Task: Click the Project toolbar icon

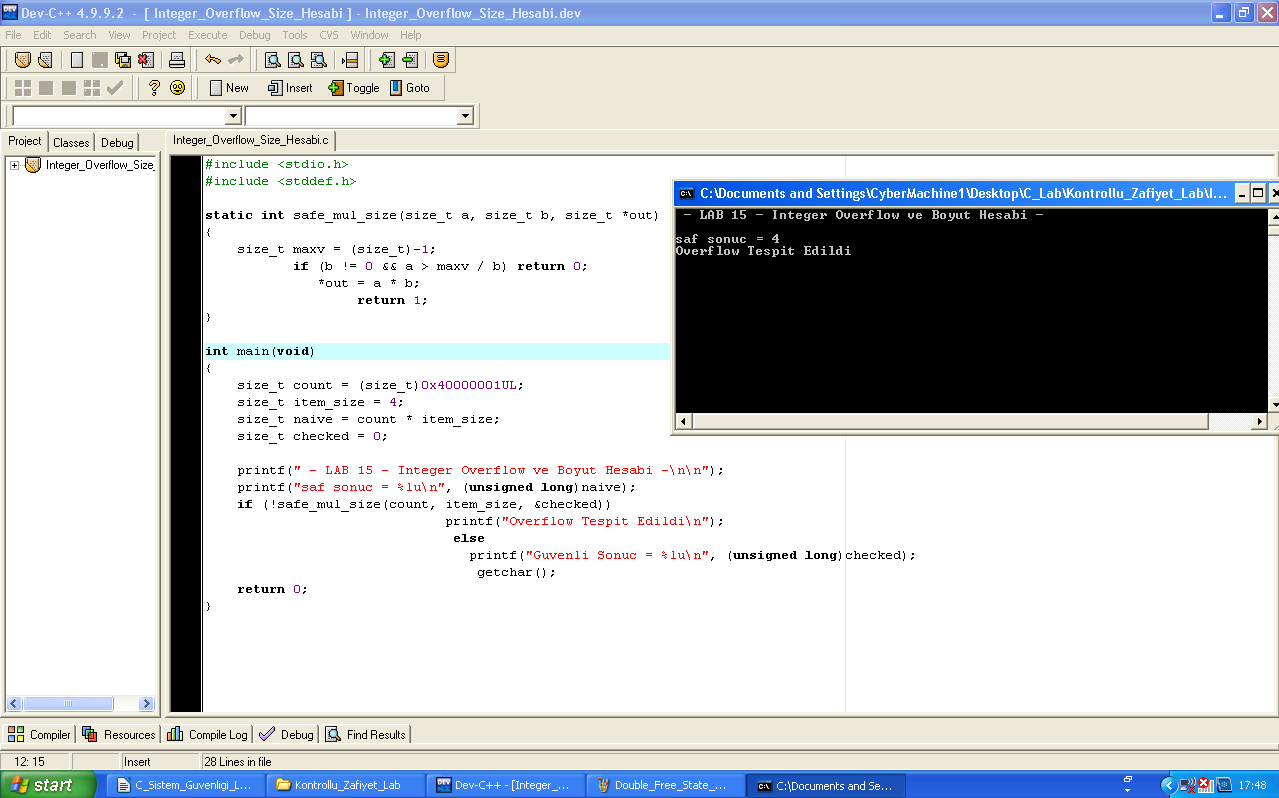Action: coord(22,60)
